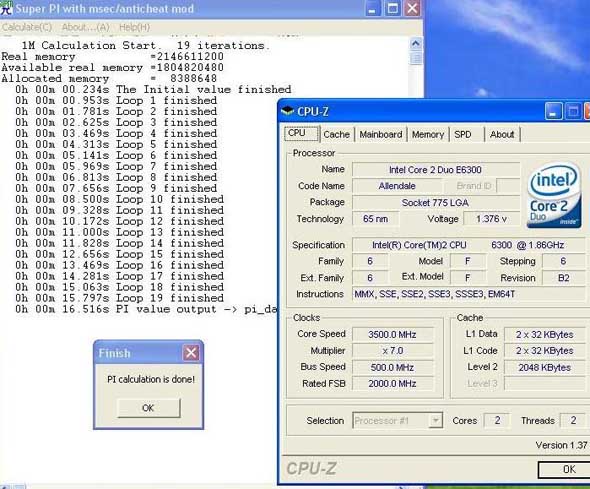
Task: Select the CPU tab in CPU-Z
Action: (x=301, y=134)
